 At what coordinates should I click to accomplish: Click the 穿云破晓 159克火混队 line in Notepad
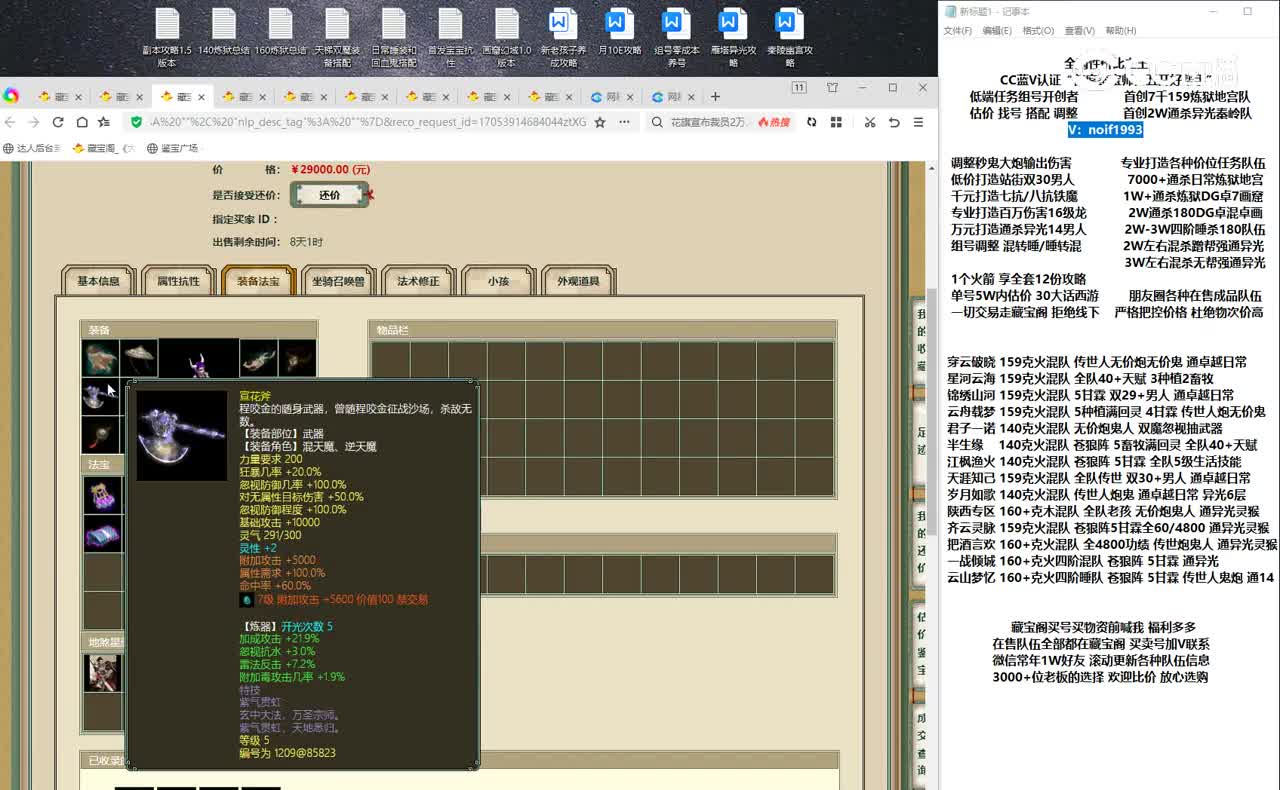1097,362
